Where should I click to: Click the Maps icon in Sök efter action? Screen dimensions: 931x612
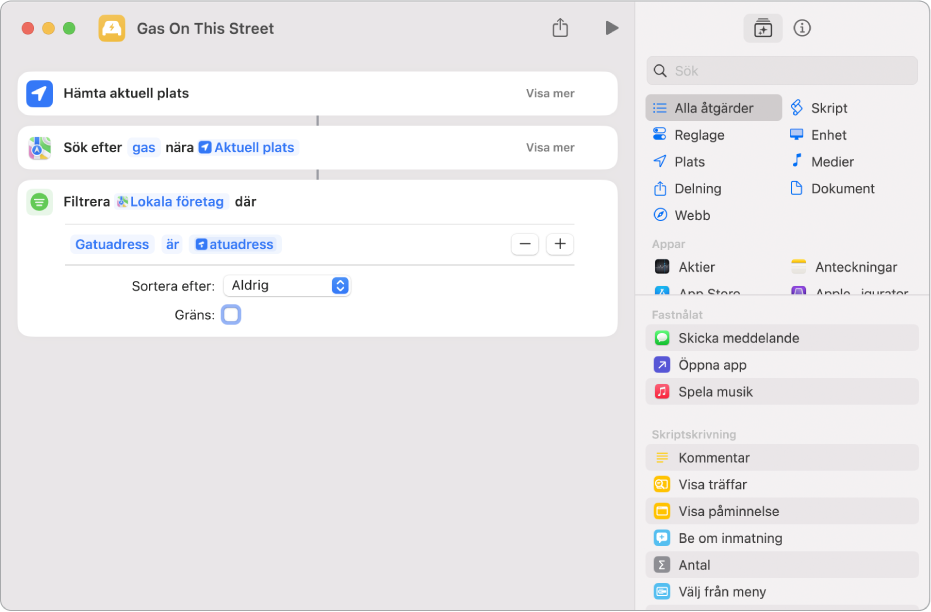[x=40, y=147]
